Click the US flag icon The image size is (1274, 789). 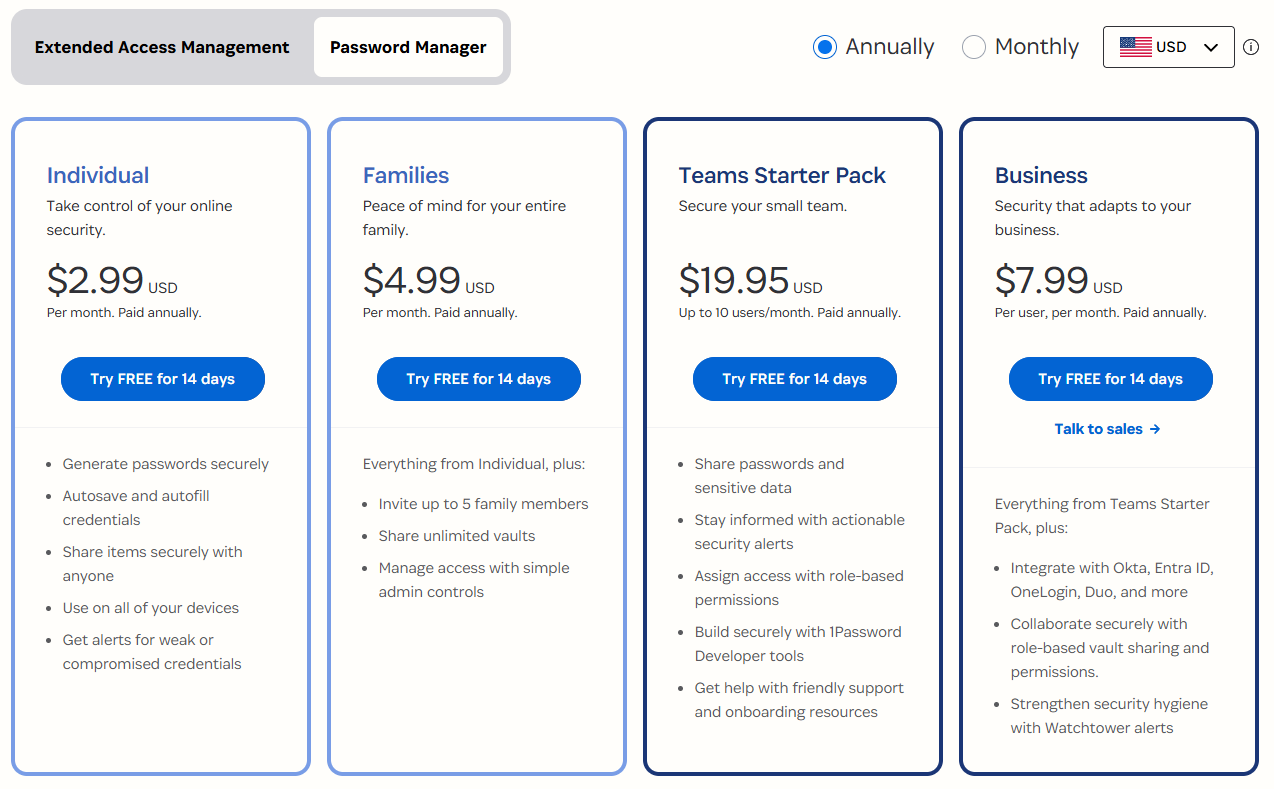click(1135, 47)
